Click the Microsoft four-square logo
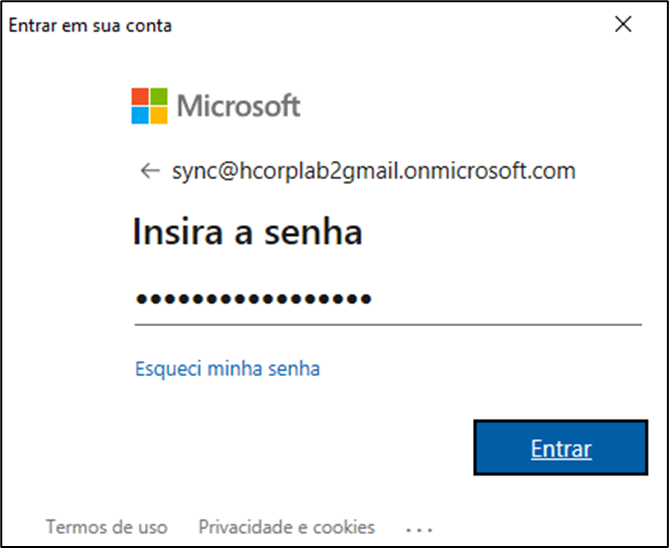This screenshot has width=669, height=548. click(x=150, y=105)
